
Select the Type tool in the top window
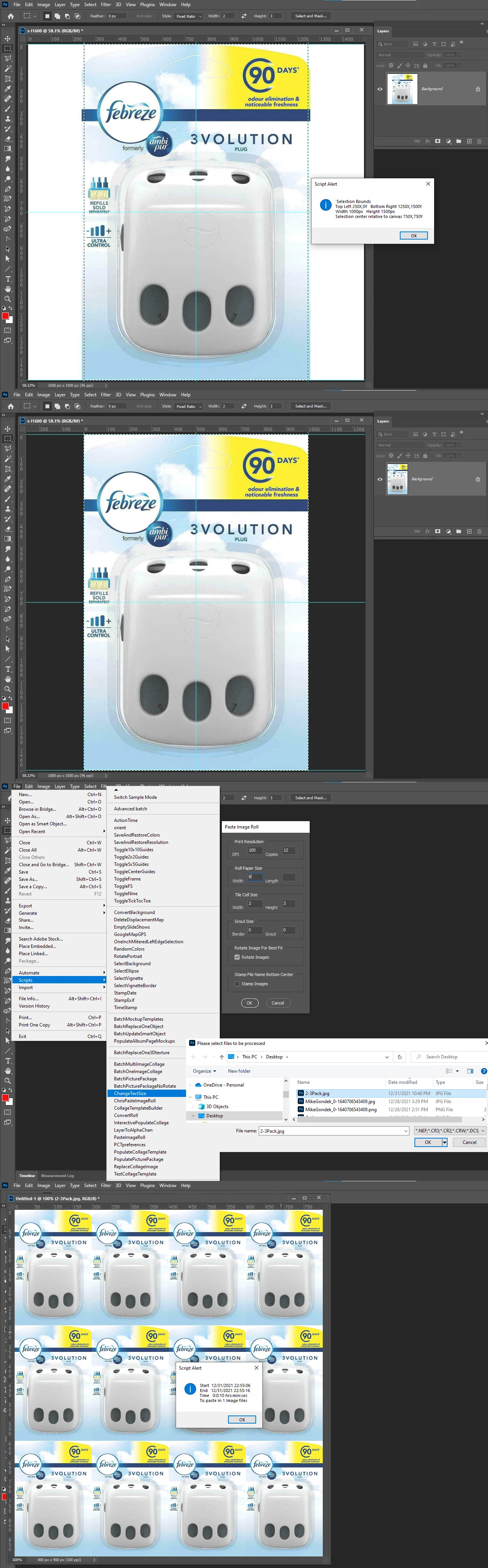(x=7, y=279)
